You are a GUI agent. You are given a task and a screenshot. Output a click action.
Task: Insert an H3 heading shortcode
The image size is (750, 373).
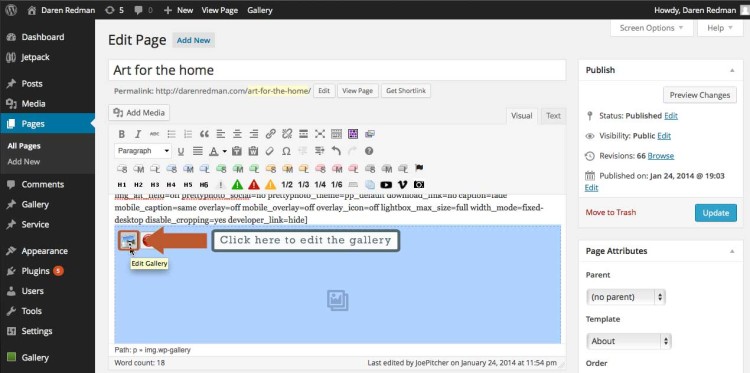(x=154, y=185)
